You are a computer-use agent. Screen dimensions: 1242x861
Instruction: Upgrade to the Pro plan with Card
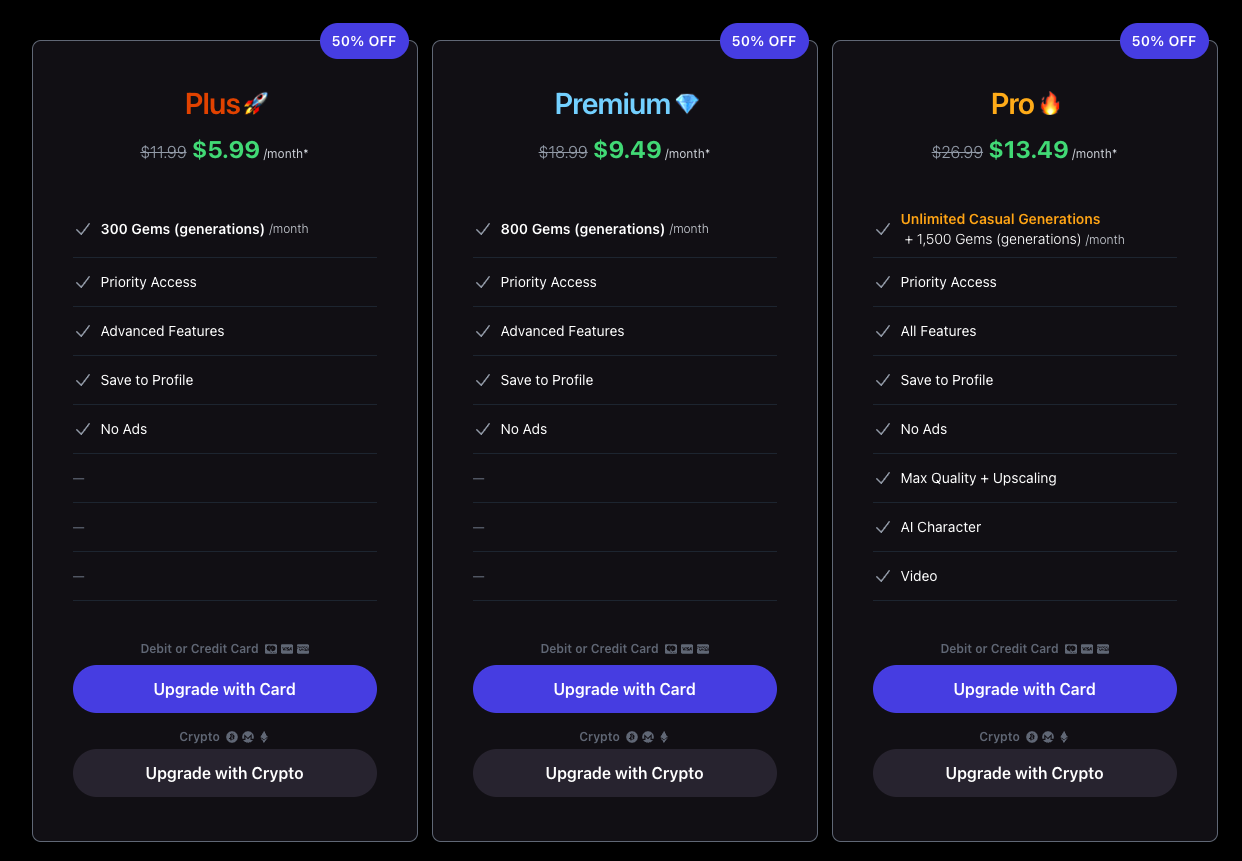click(1025, 689)
